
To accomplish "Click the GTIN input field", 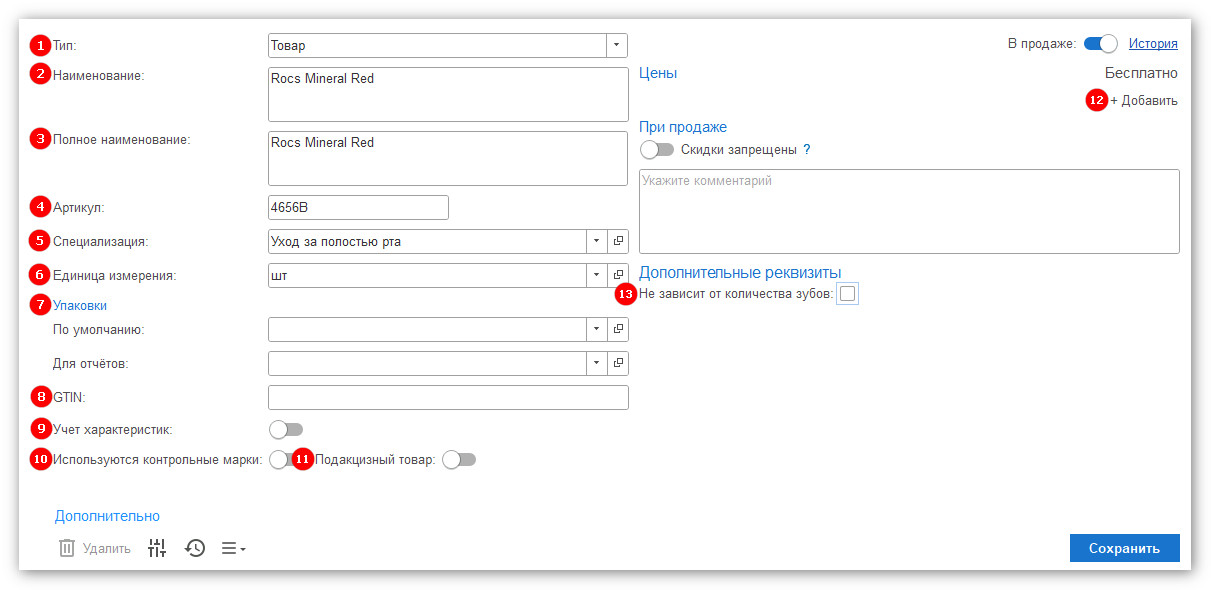I will coord(448,397).
